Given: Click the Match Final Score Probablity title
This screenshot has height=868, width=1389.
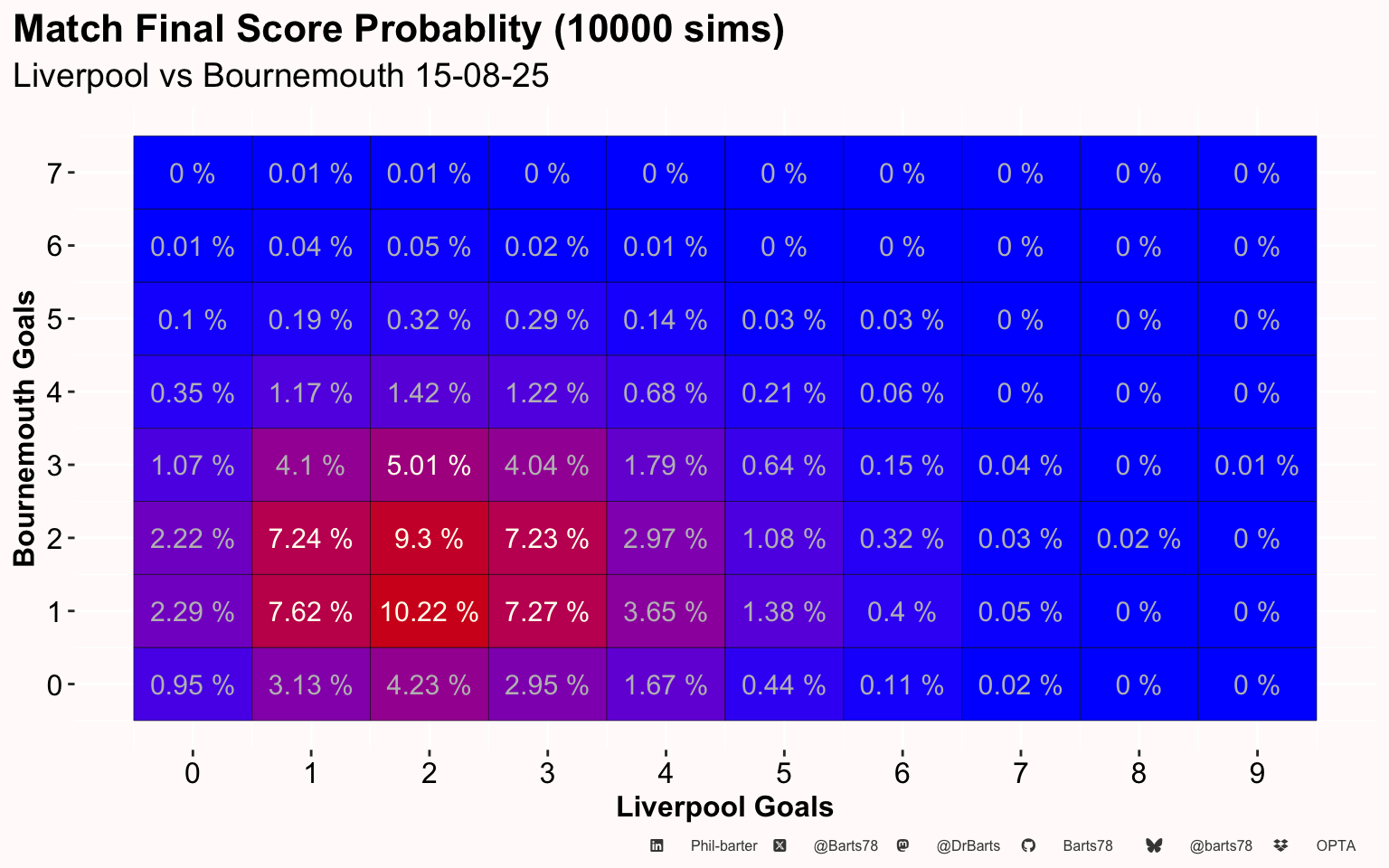Looking at the screenshot, I should click(399, 29).
